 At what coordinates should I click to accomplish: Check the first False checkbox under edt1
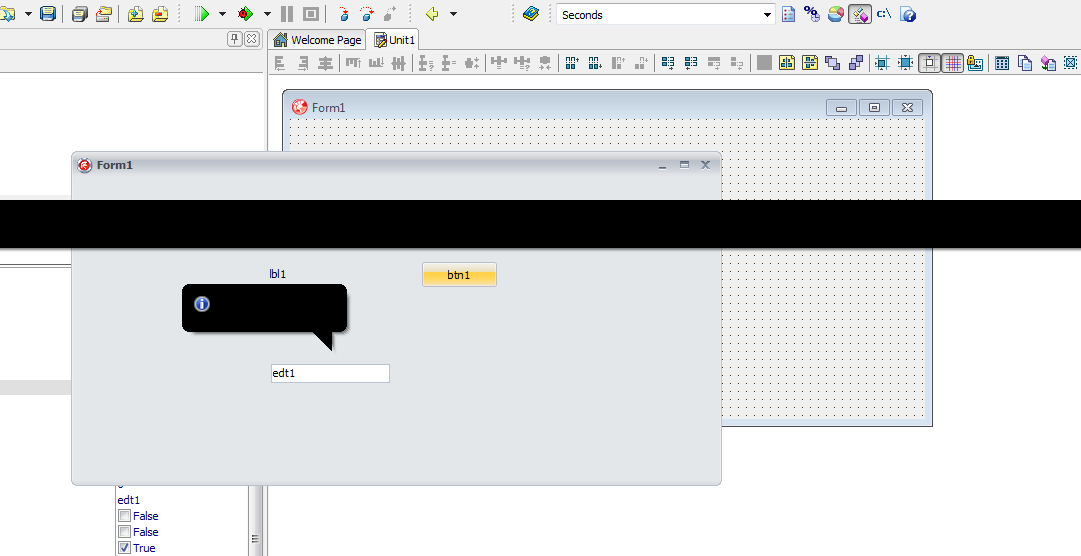(x=124, y=516)
